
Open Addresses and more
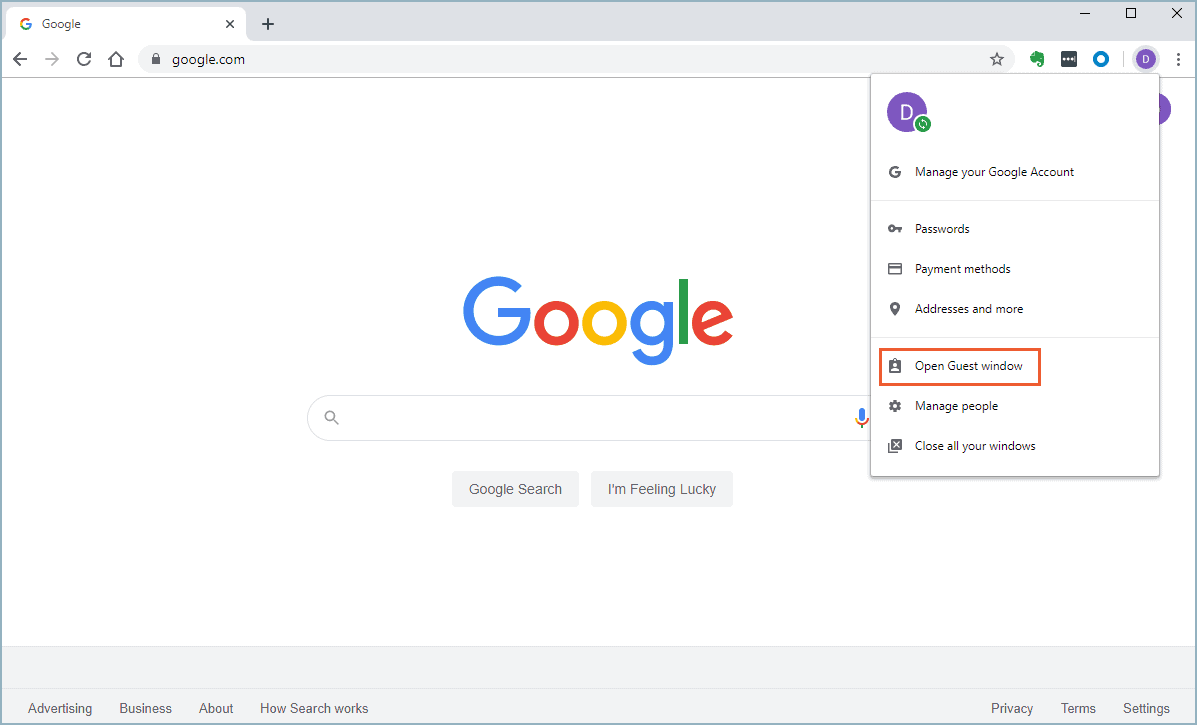tap(1015, 309)
